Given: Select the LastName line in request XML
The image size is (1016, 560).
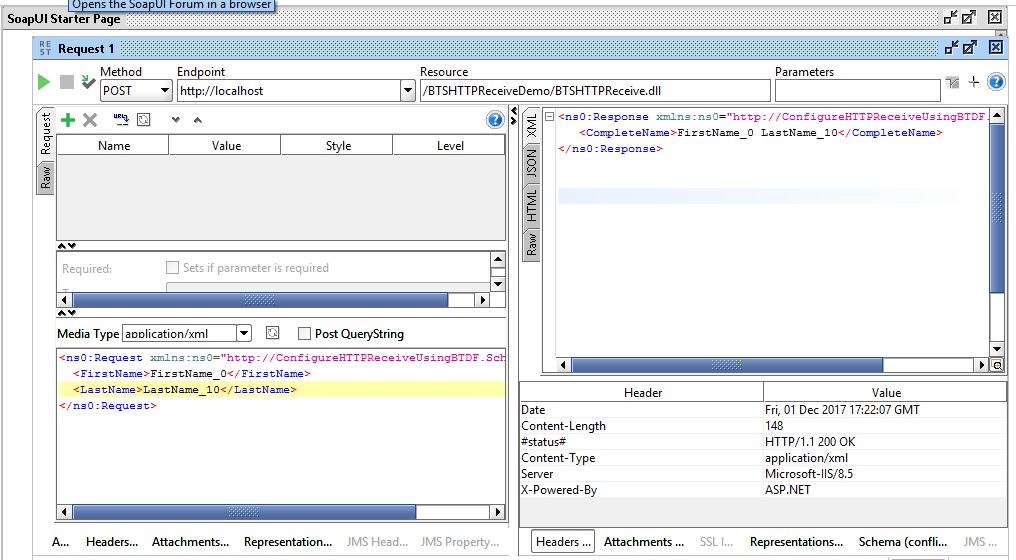Looking at the screenshot, I should (281, 390).
